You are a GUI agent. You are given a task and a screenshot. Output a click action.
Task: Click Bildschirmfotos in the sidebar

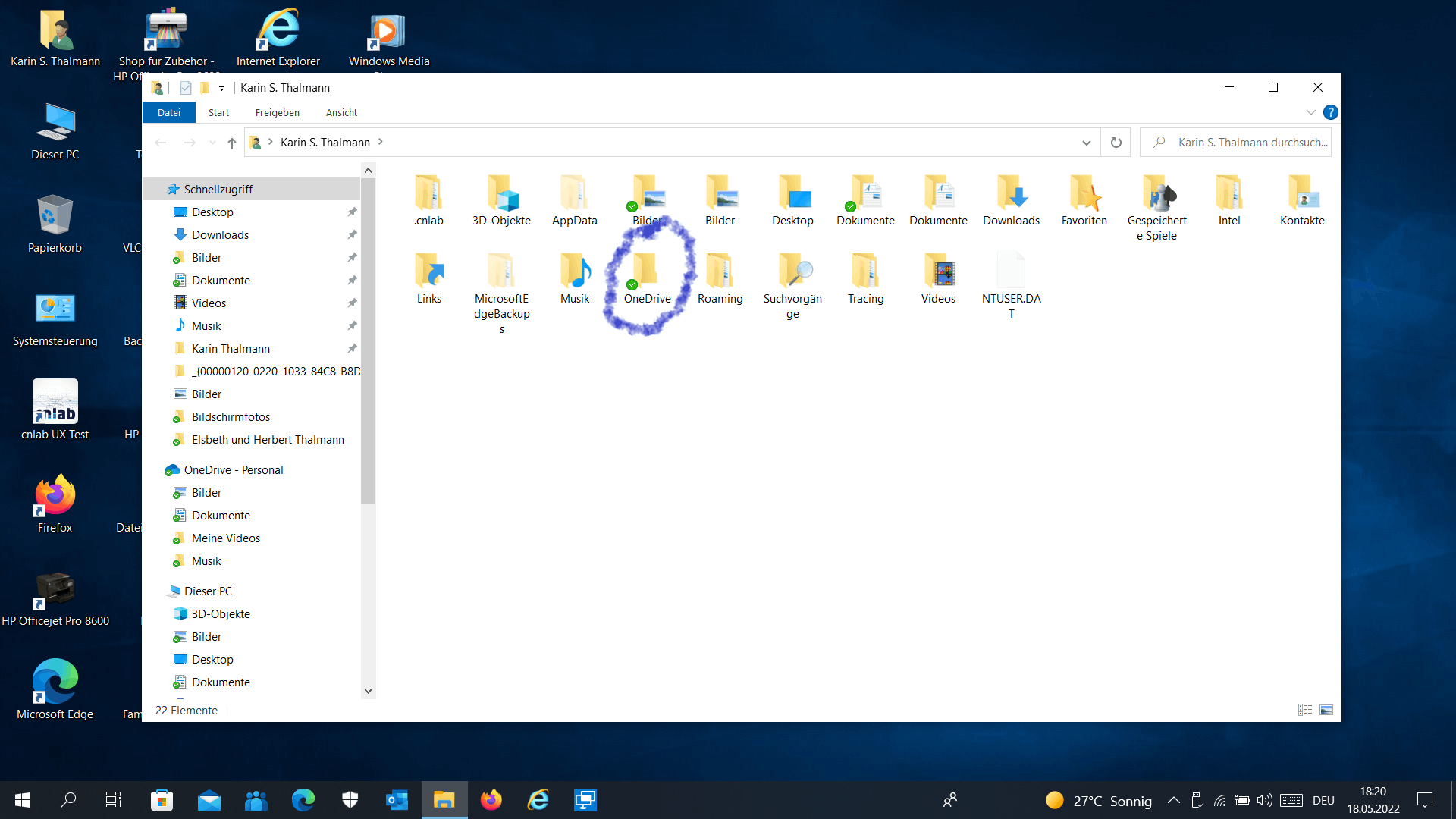(x=231, y=417)
